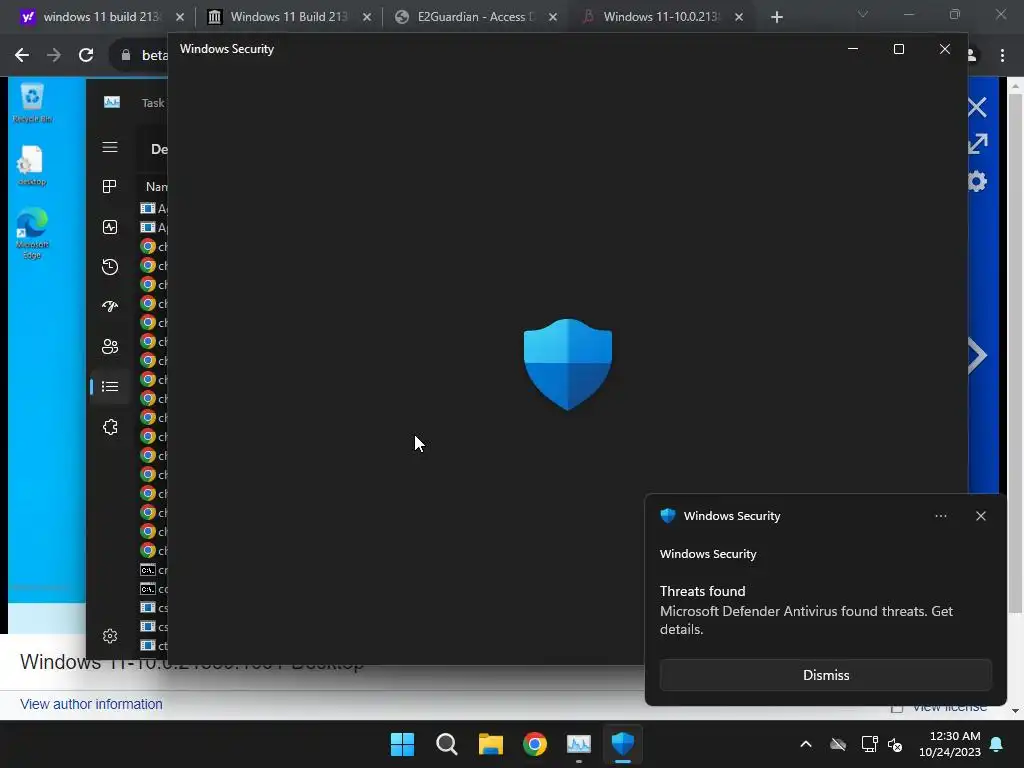Open a new browser tab
Viewport: 1024px width, 768px height.
click(776, 17)
